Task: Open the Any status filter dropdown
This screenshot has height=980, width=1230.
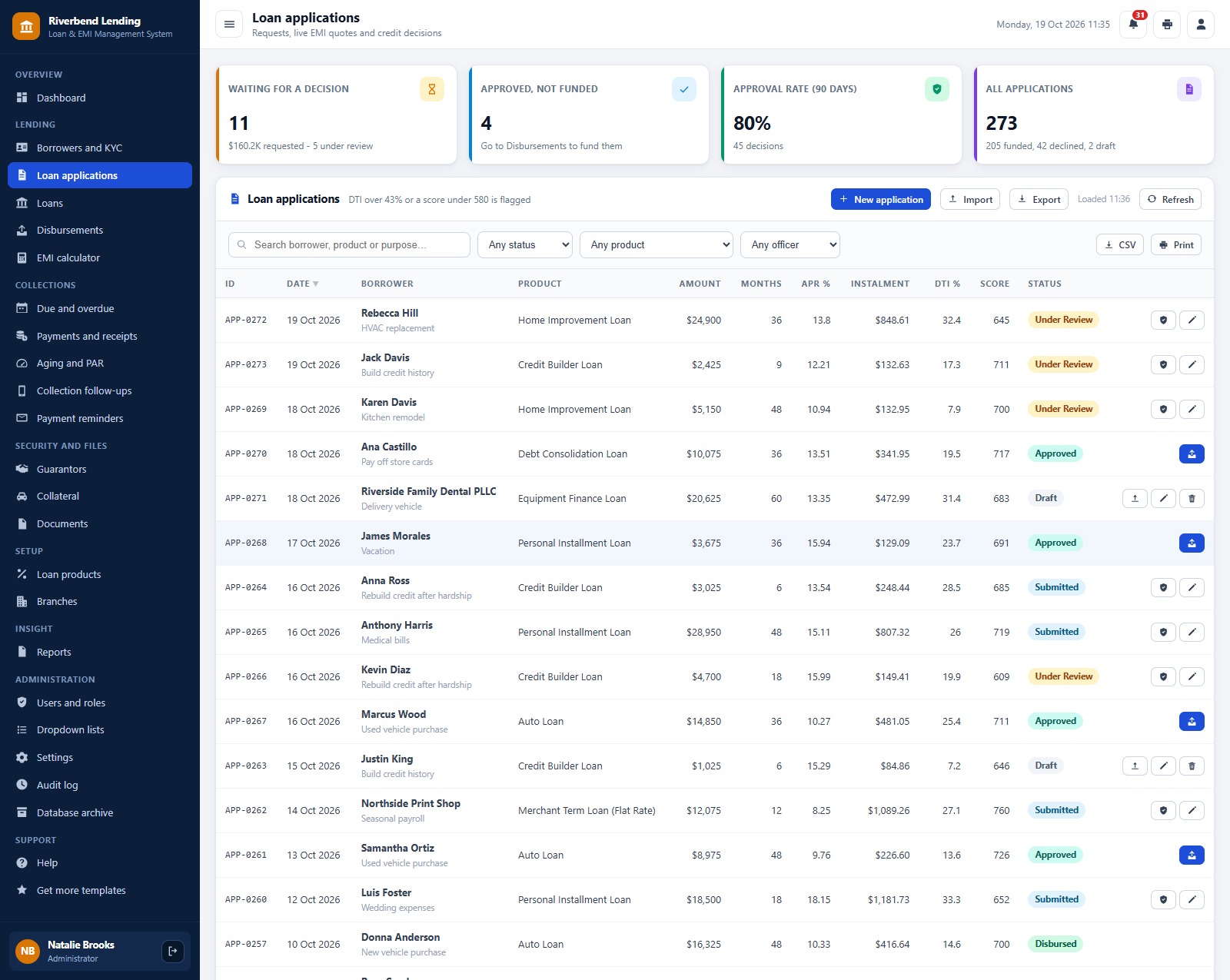Action: (525, 245)
